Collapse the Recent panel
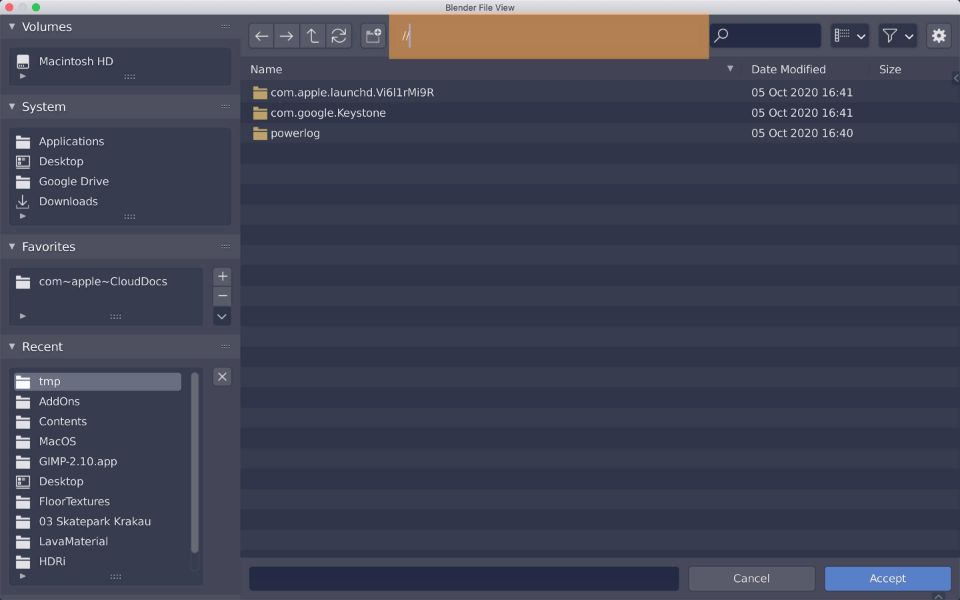The height and width of the screenshot is (600, 960). [x=12, y=347]
